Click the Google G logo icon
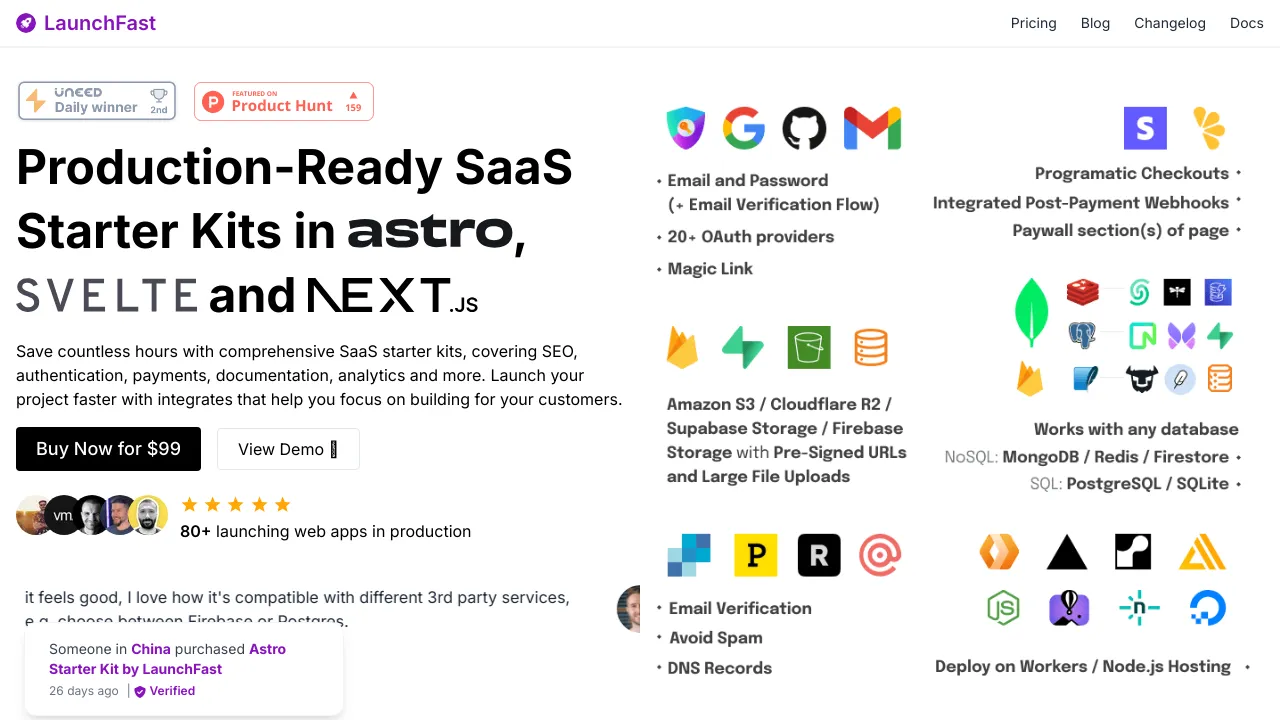The width and height of the screenshot is (1280, 720). 744,129
